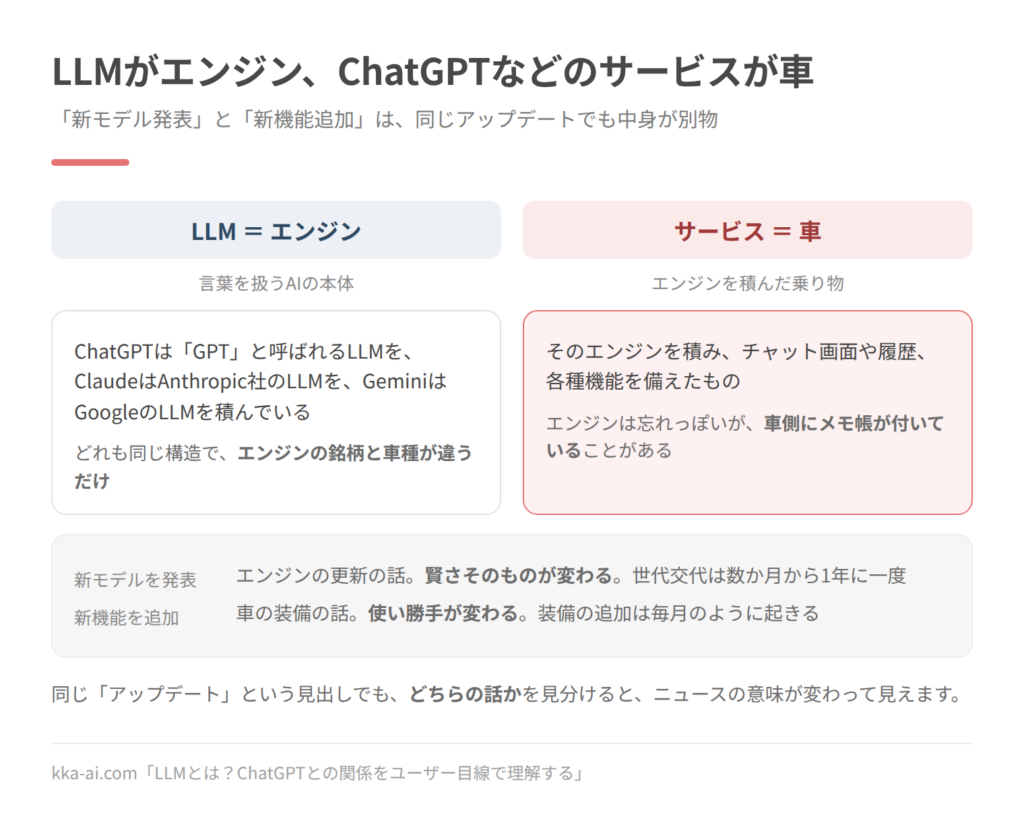Click the line "ChatGPTは「GPT」と呼ばれるLLMを、"
This screenshot has width=1024, height=817.
[244, 351]
